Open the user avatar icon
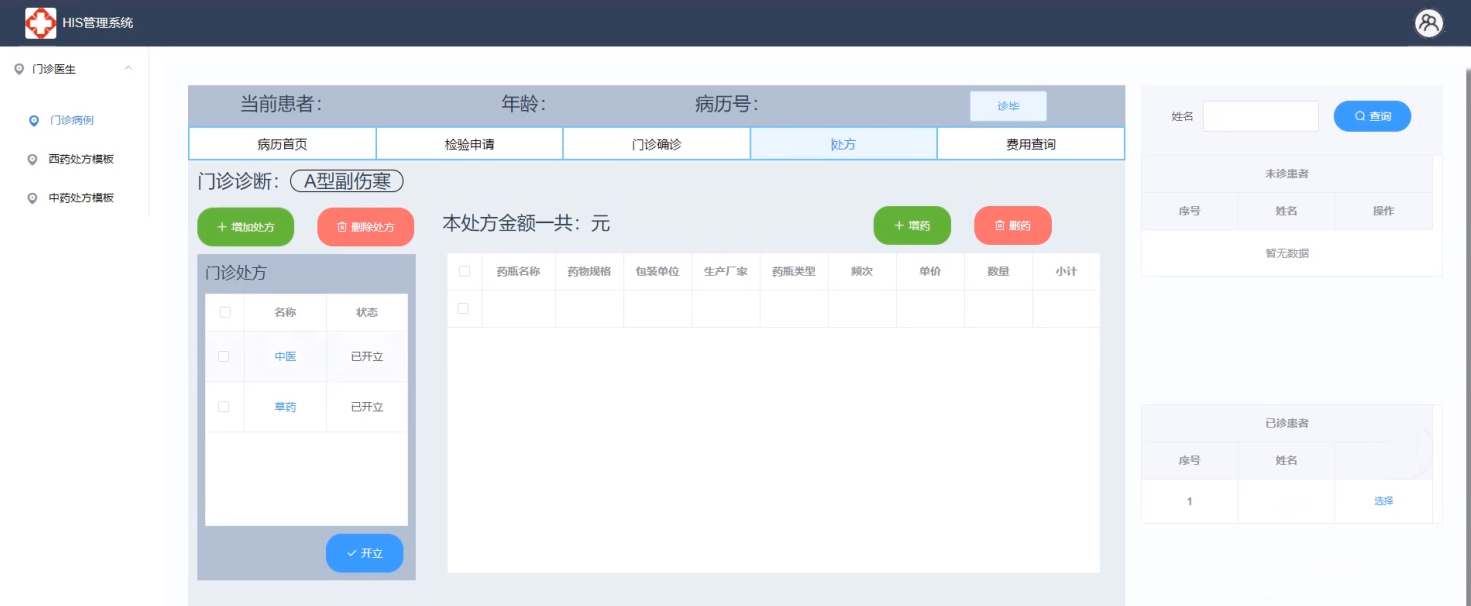The height and width of the screenshot is (606, 1471). coord(1429,23)
